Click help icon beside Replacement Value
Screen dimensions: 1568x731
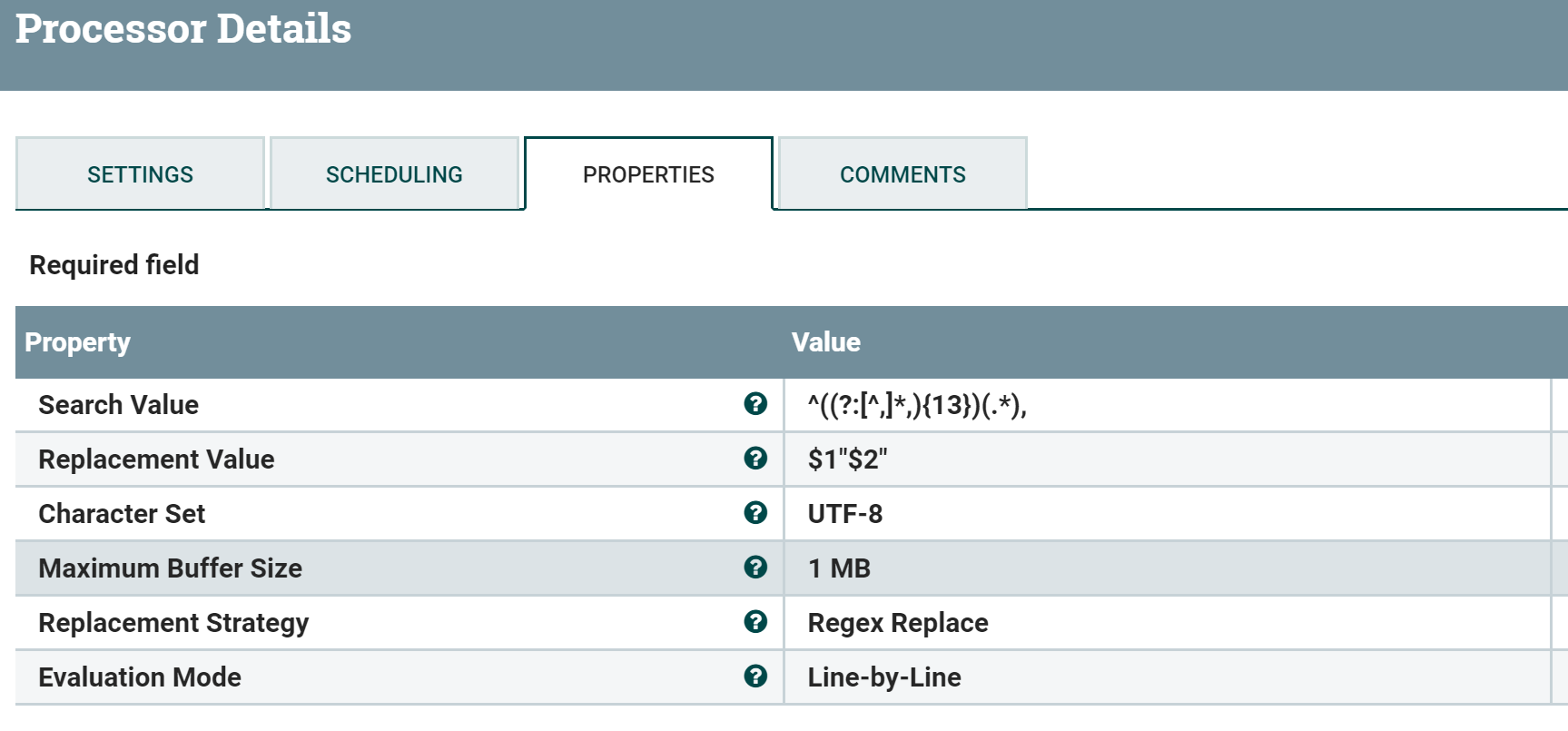(754, 459)
